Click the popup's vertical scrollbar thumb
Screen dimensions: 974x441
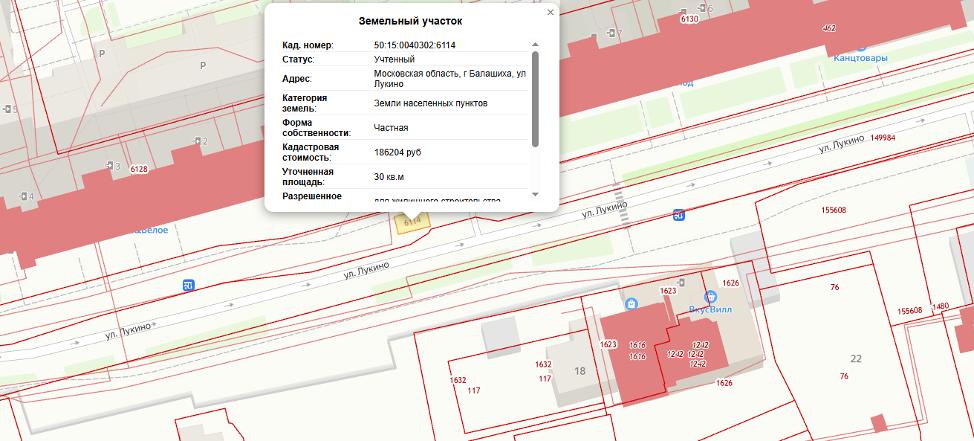click(x=535, y=100)
